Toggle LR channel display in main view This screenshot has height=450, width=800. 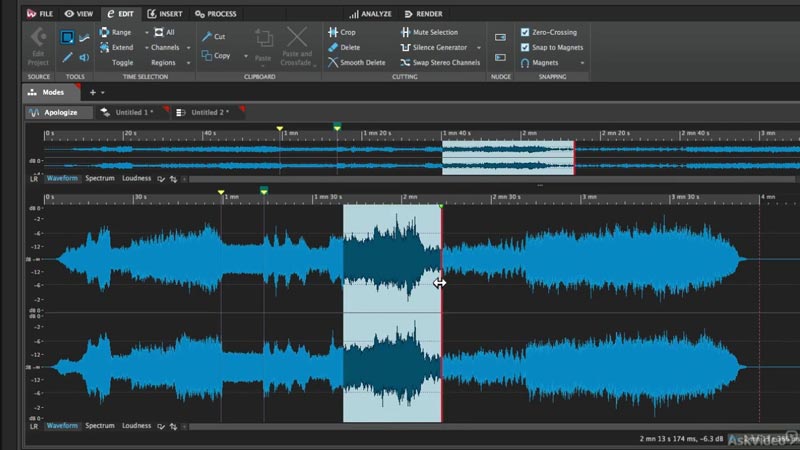[x=34, y=426]
